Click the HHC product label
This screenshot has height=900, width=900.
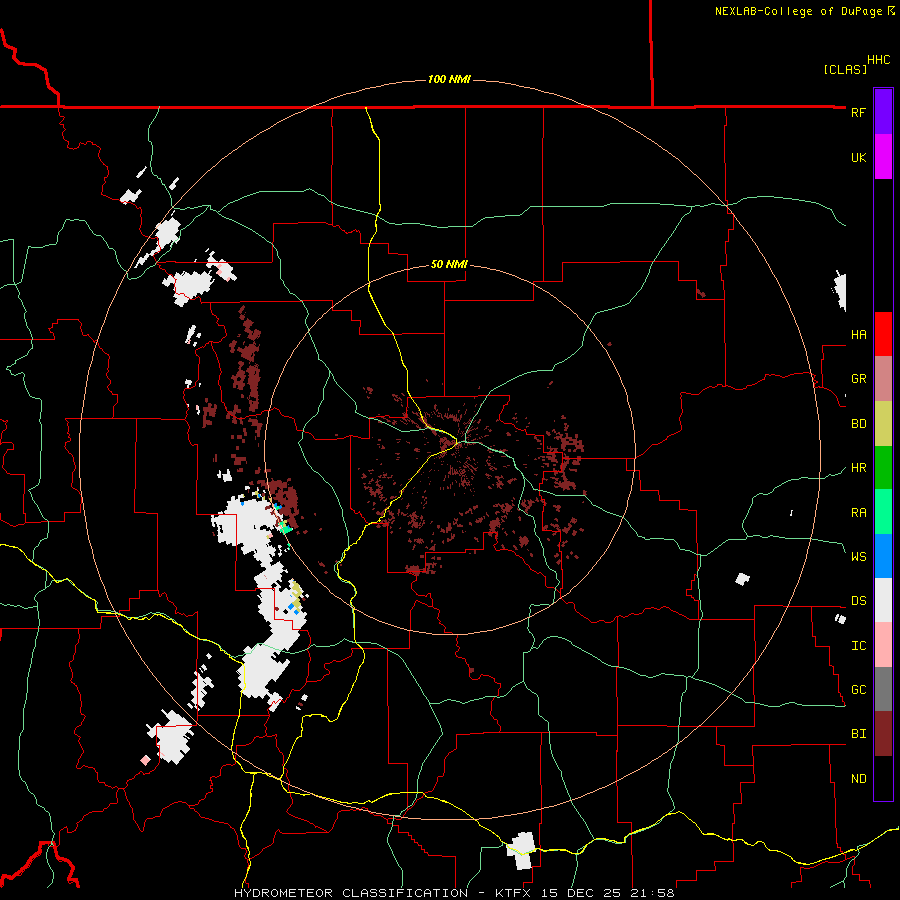pyautogui.click(x=878, y=60)
